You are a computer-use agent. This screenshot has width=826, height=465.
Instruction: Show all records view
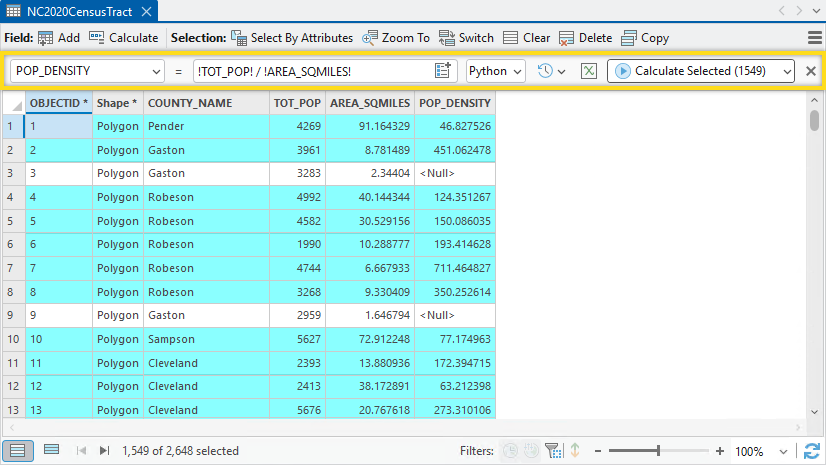pyautogui.click(x=18, y=451)
